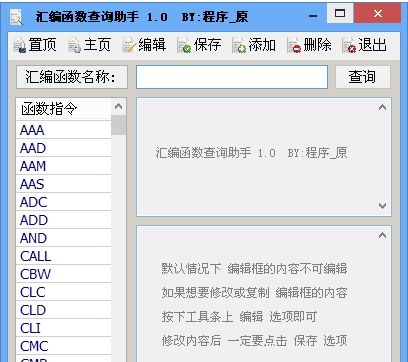Viewport: 408px width, 362px height.
Task: Select CMC in the instruction list
Action: pos(63,346)
